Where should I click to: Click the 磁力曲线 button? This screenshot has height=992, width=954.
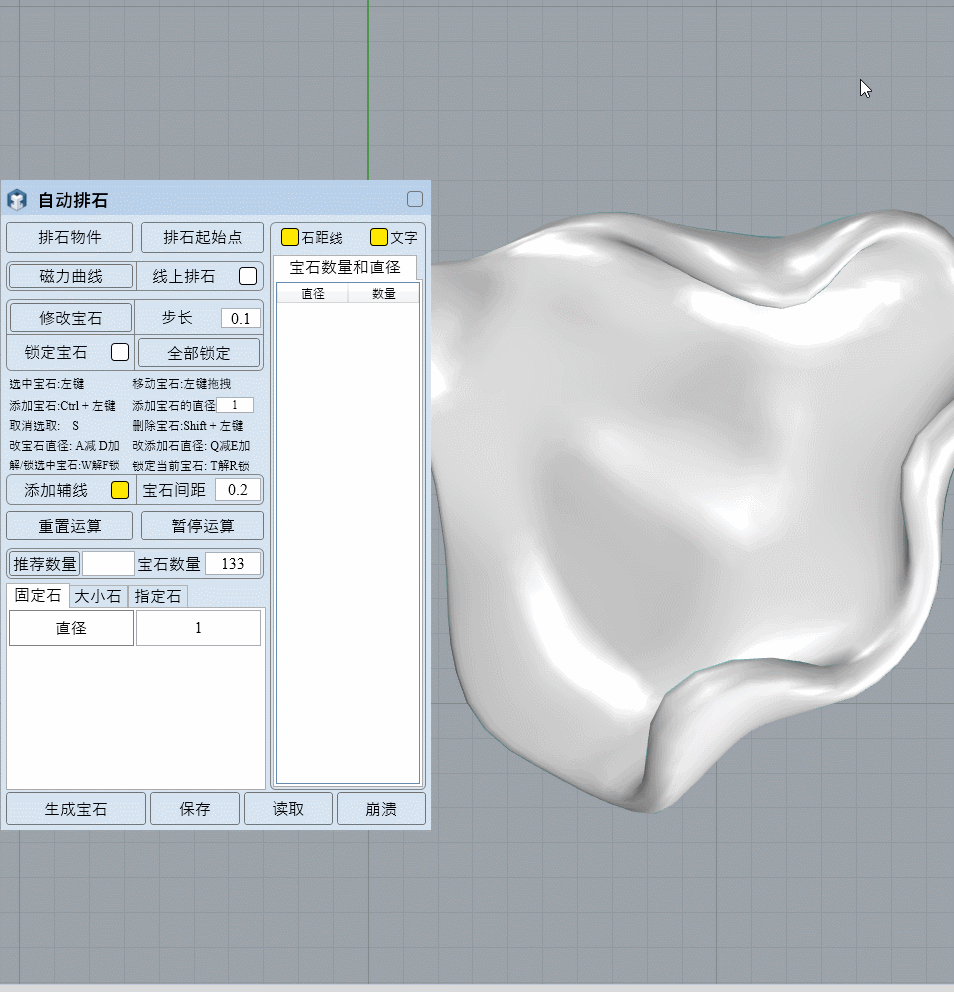tap(71, 276)
